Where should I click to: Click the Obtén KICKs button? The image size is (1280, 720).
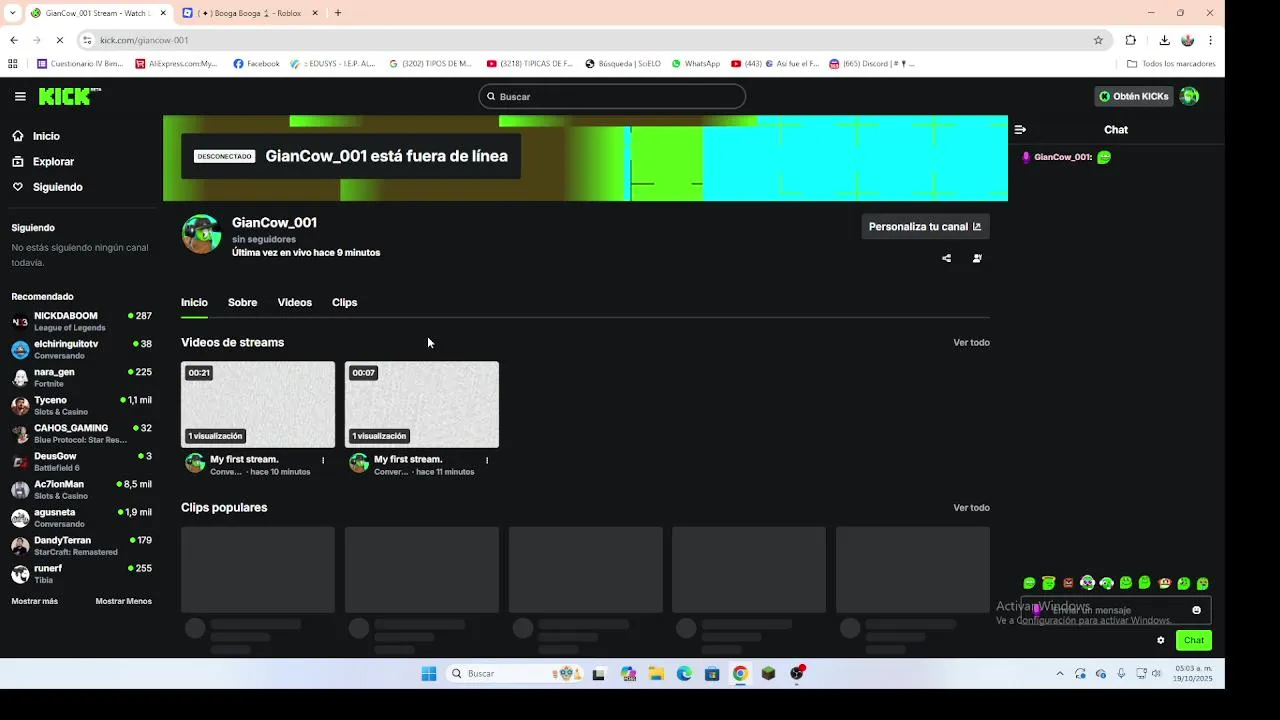pos(1134,97)
